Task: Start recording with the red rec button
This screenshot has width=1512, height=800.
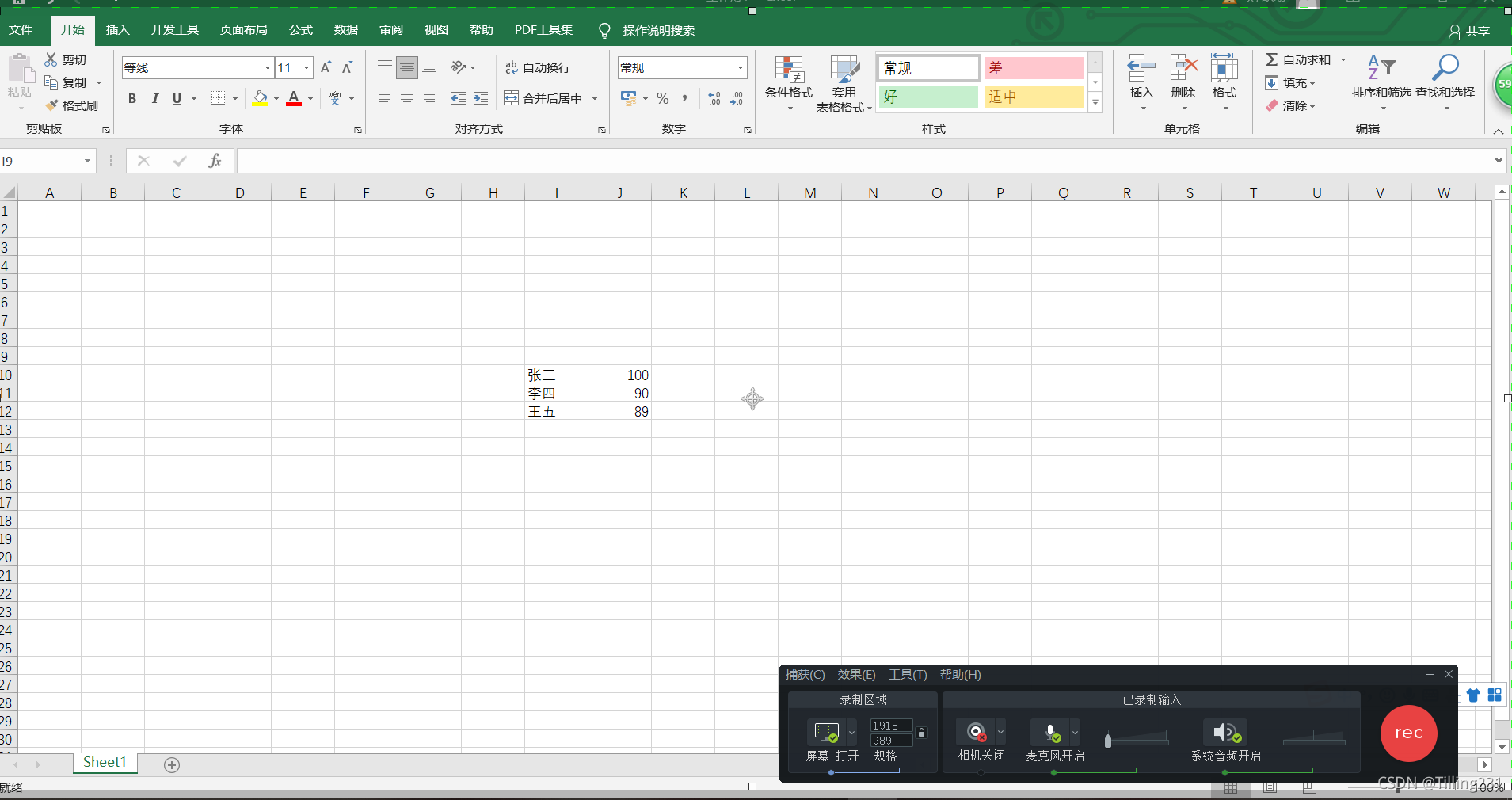Action: [1408, 733]
